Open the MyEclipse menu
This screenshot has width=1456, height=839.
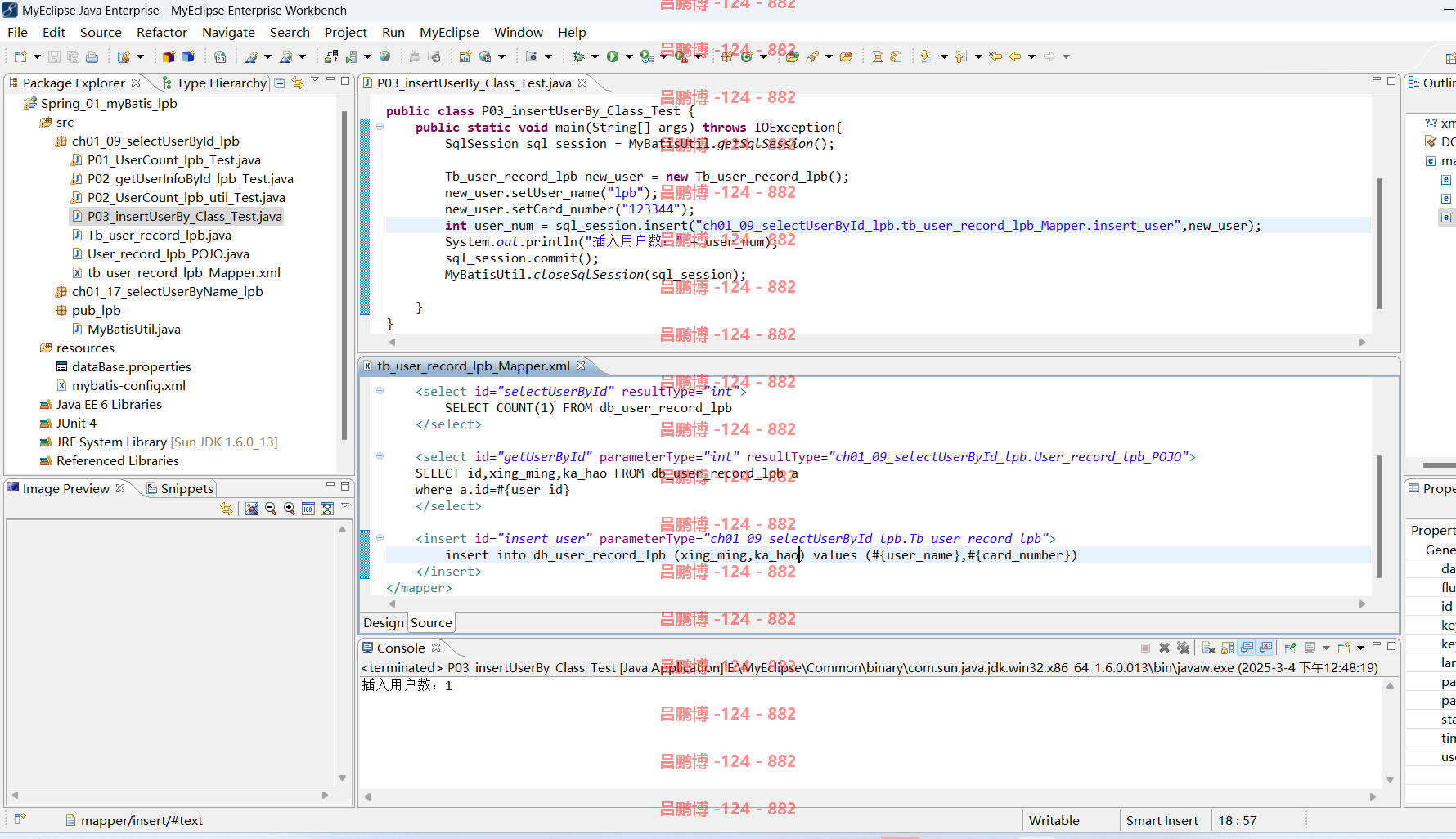point(449,32)
